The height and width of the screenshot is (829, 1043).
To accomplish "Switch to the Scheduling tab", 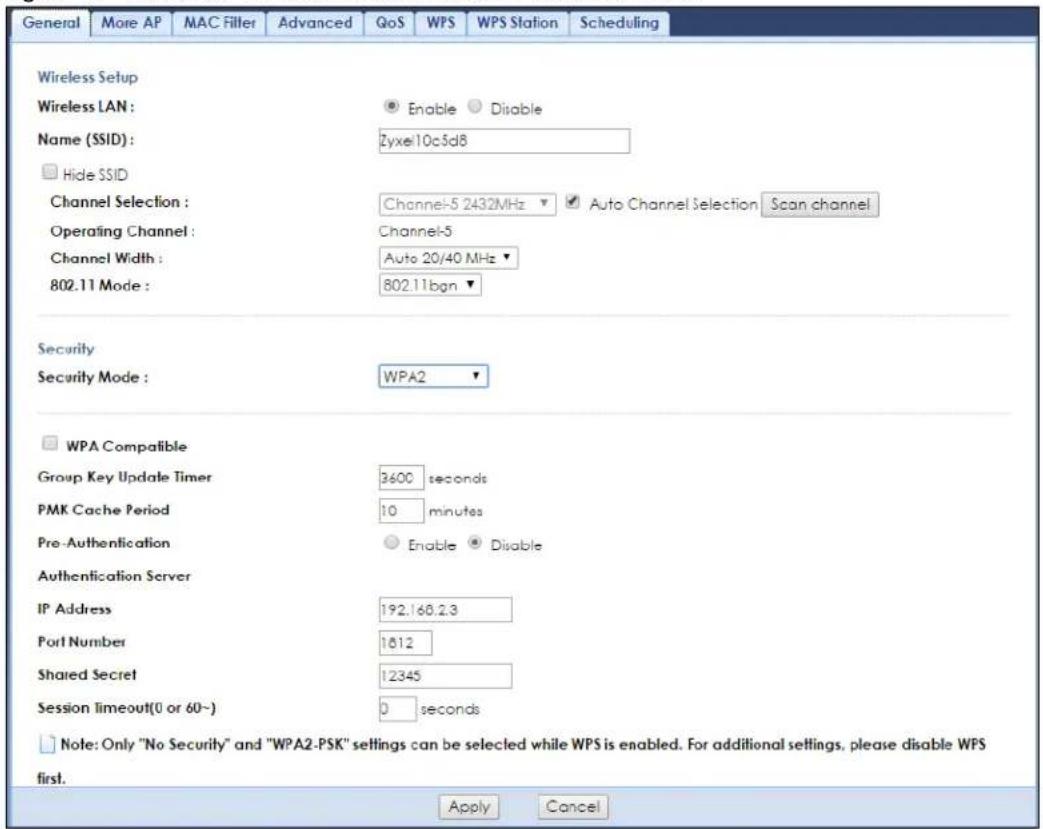I will (619, 23).
